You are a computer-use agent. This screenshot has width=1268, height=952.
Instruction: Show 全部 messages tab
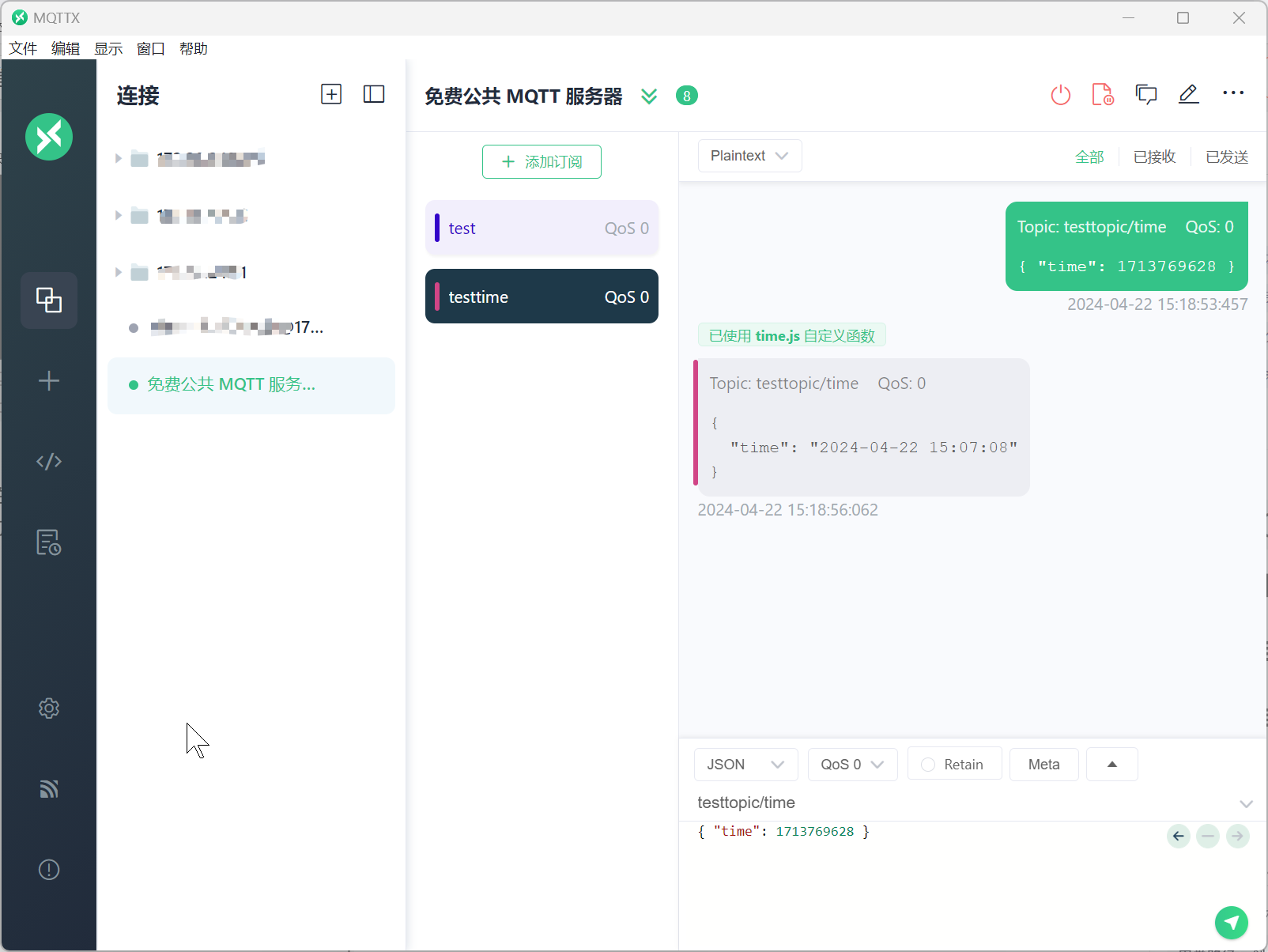click(x=1089, y=157)
